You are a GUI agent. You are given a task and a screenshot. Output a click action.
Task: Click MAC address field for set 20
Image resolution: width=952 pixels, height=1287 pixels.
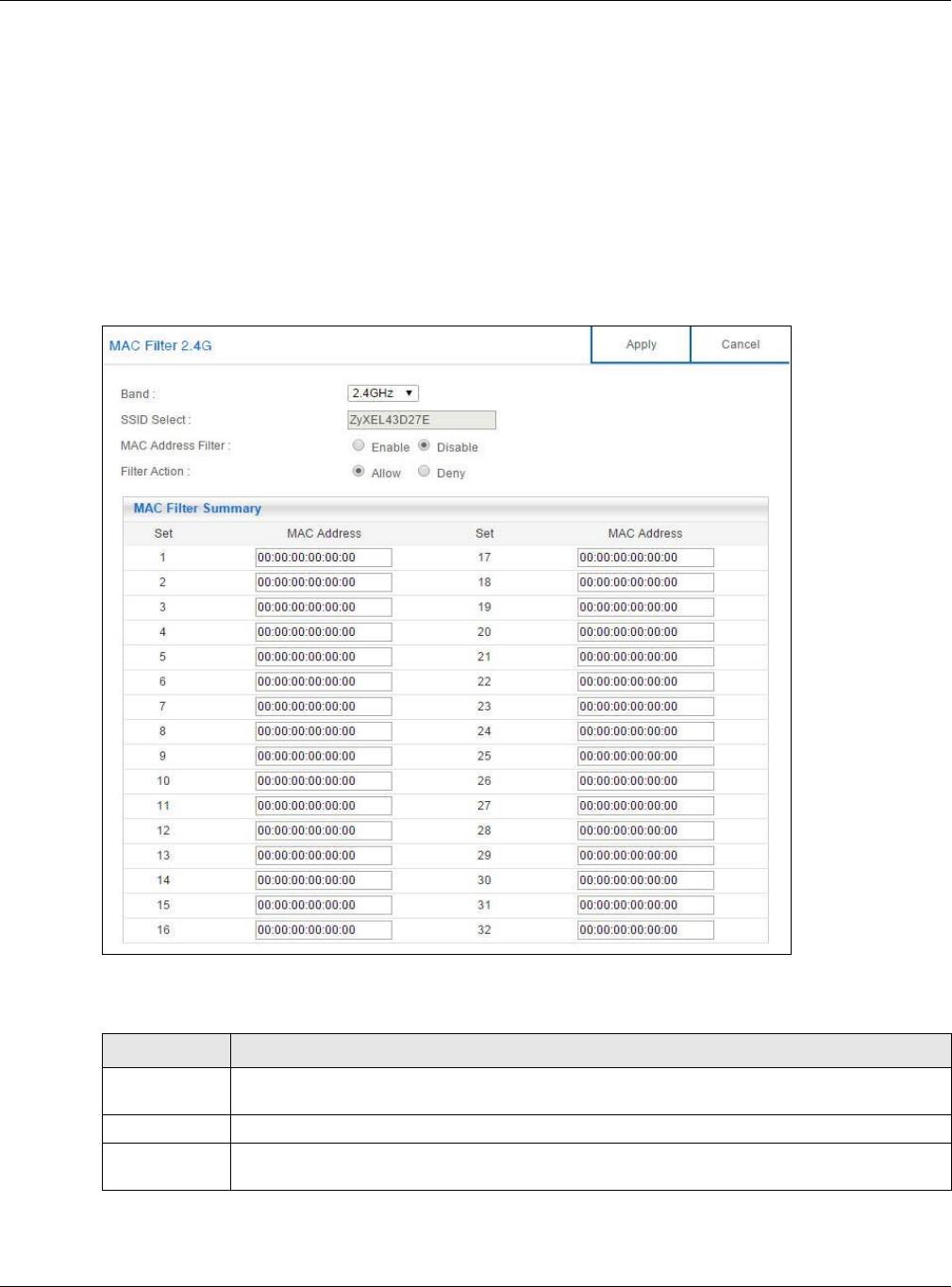[645, 632]
